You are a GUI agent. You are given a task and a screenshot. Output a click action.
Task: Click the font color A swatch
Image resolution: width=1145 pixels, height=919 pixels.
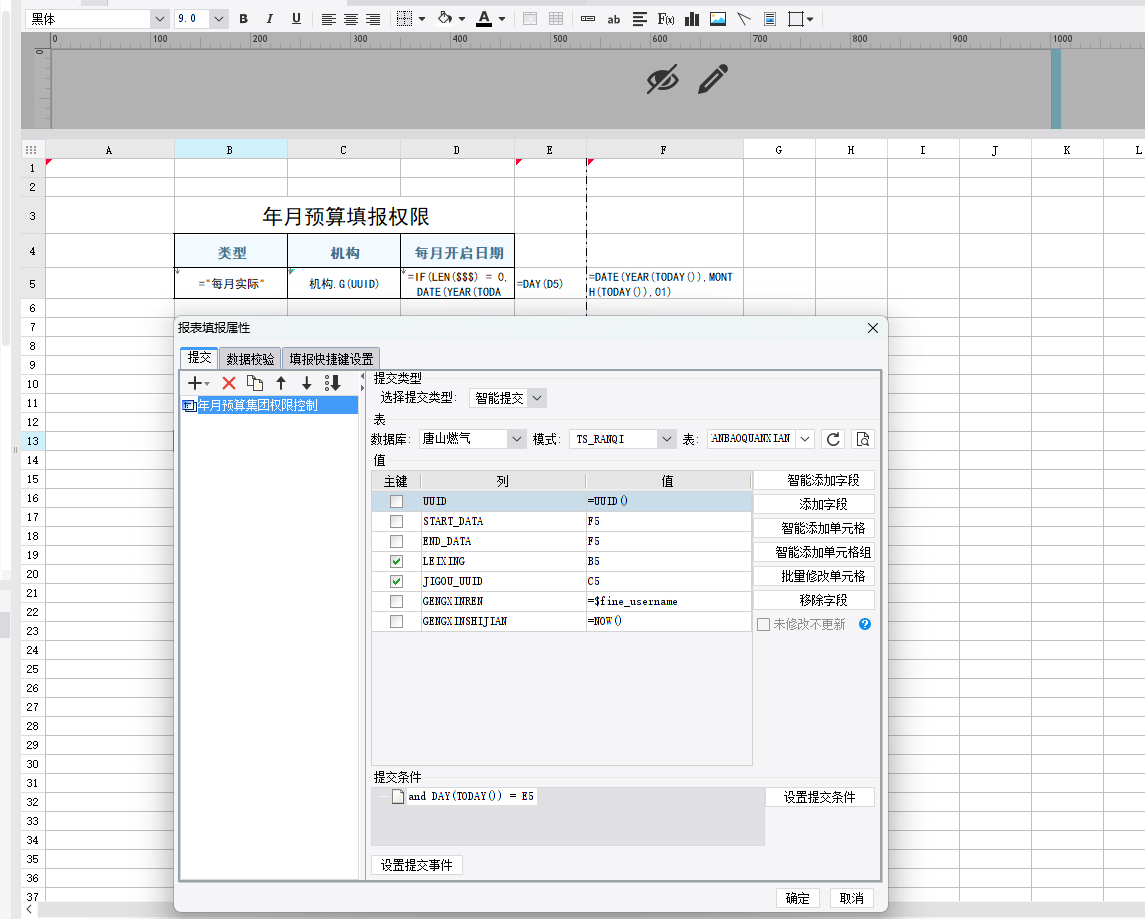coord(483,19)
